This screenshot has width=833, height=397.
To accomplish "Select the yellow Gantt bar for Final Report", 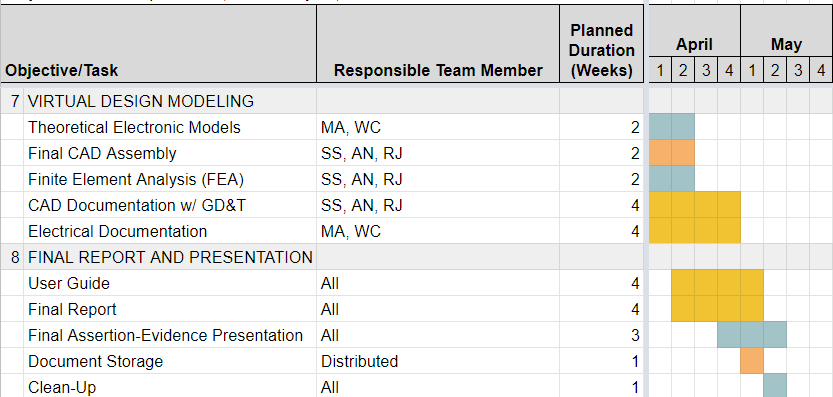I will 717,309.
